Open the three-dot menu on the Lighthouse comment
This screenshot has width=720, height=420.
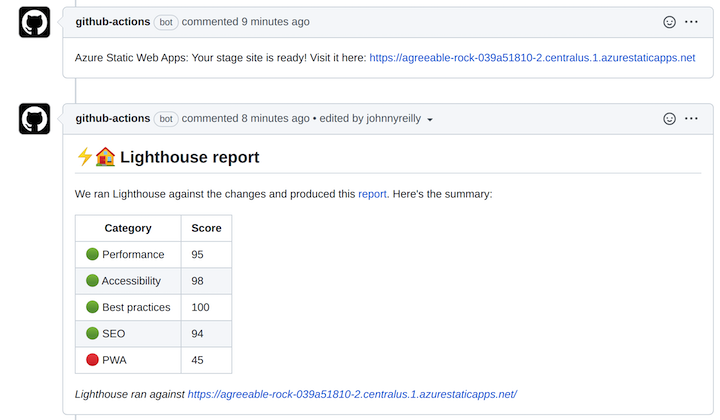coord(692,119)
